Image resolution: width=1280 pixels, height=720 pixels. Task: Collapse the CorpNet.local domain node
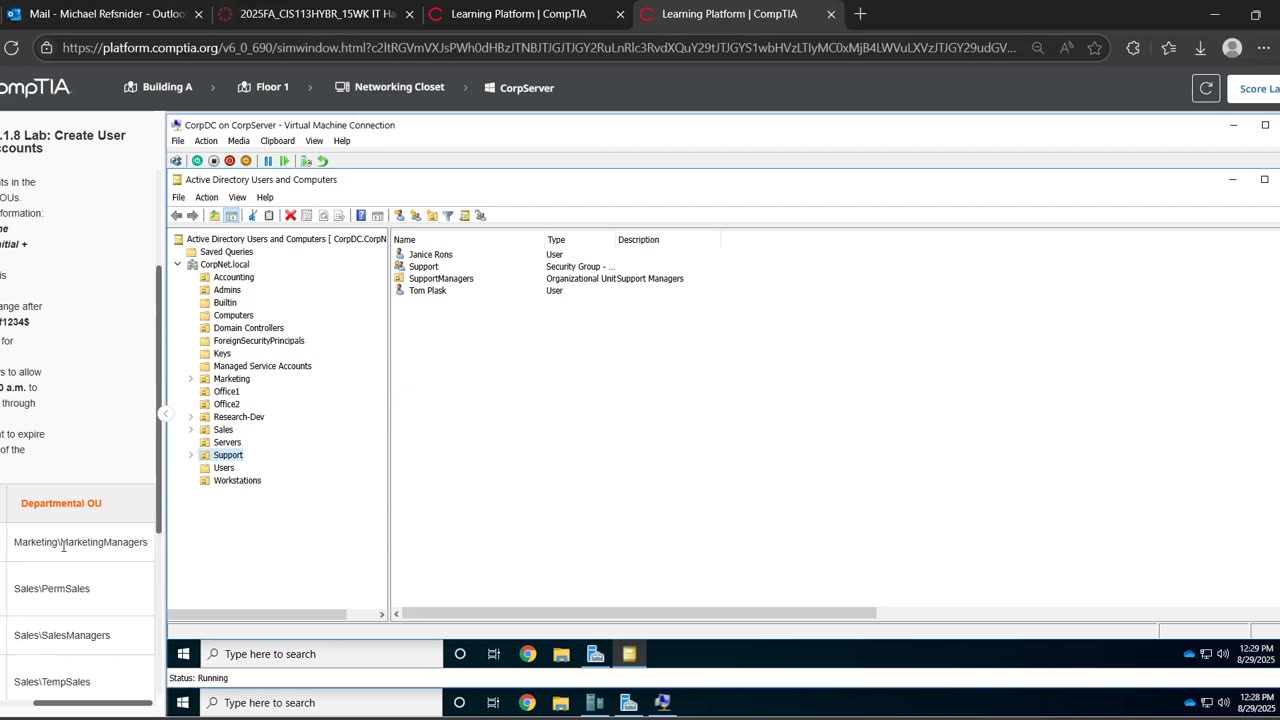(x=178, y=265)
